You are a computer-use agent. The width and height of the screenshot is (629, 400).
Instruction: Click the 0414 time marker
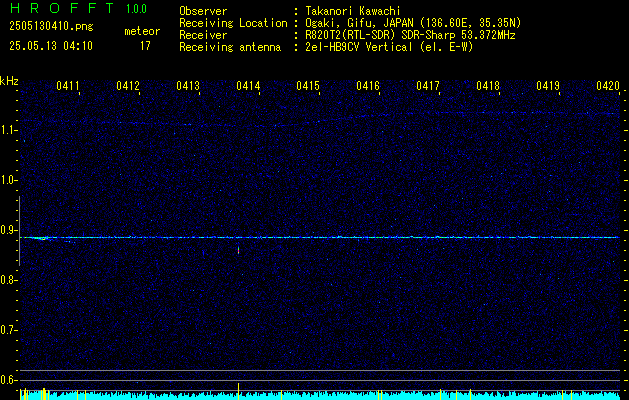click(248, 85)
